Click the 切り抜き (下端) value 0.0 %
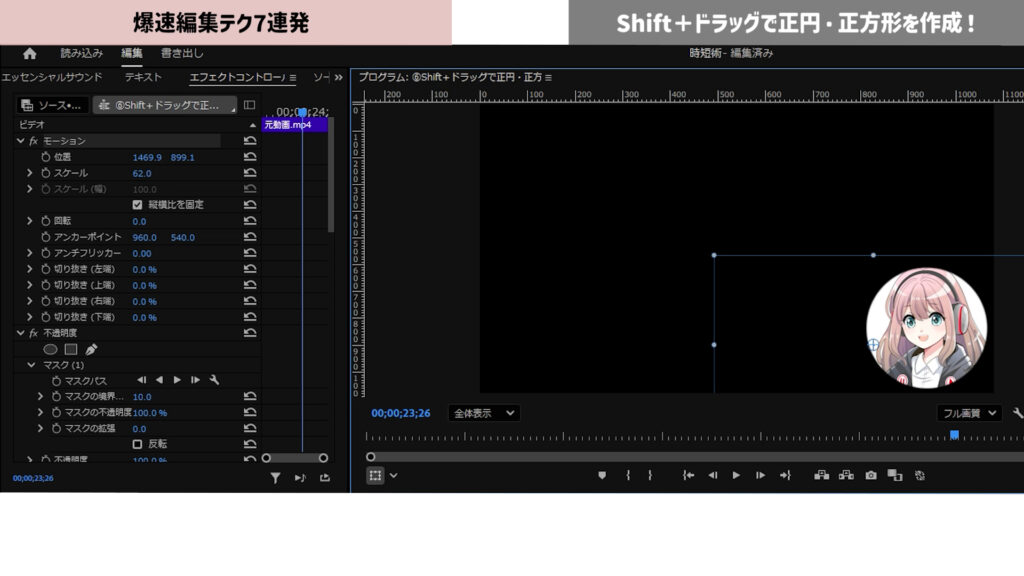The image size is (1024, 576). click(144, 317)
